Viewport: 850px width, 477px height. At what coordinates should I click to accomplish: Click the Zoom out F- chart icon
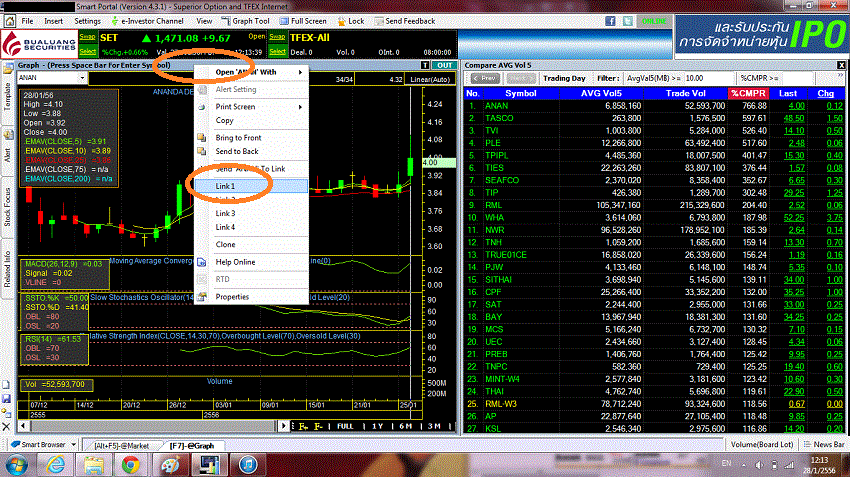point(318,426)
